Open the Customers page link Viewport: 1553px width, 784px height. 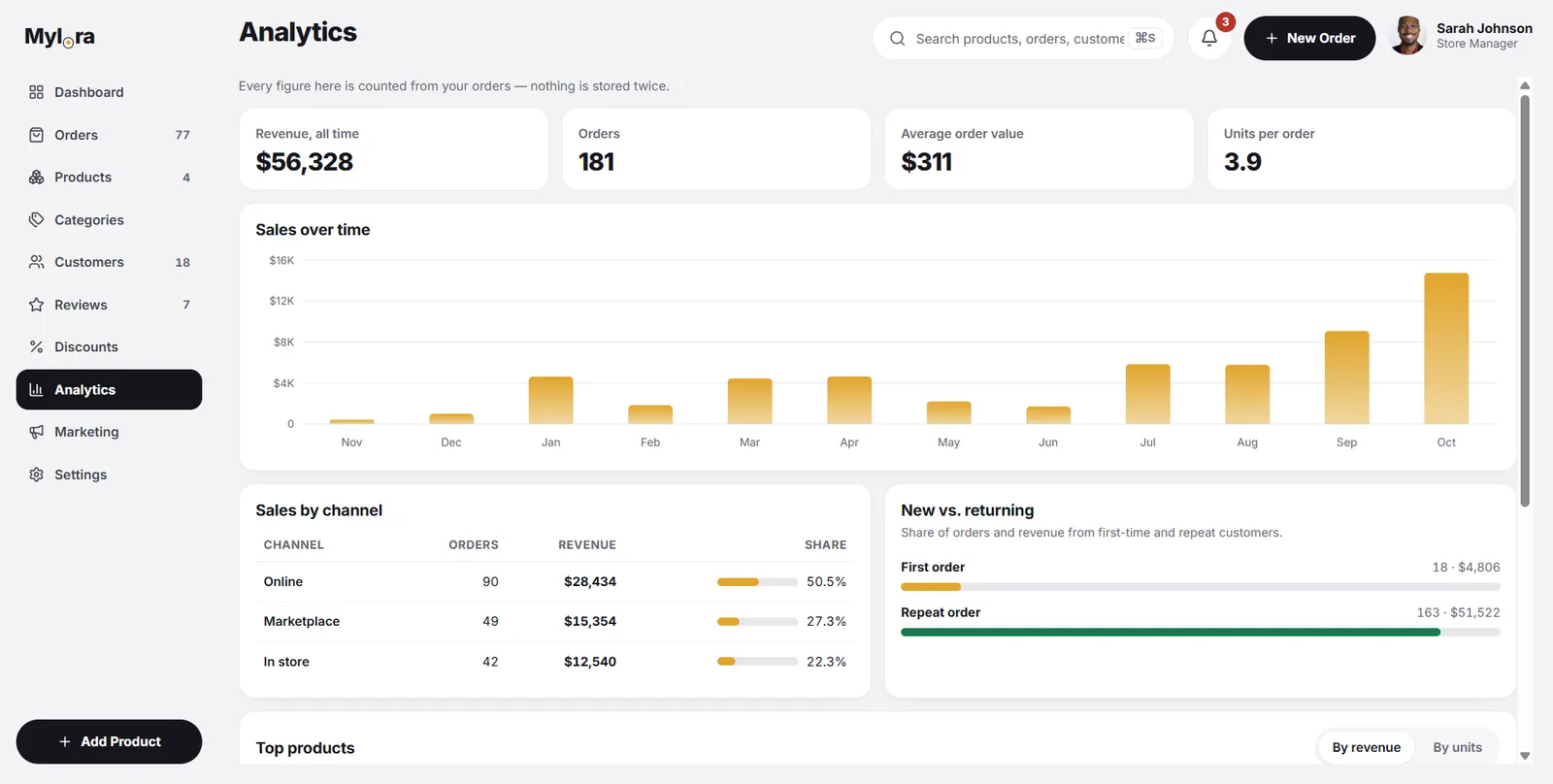(109, 262)
